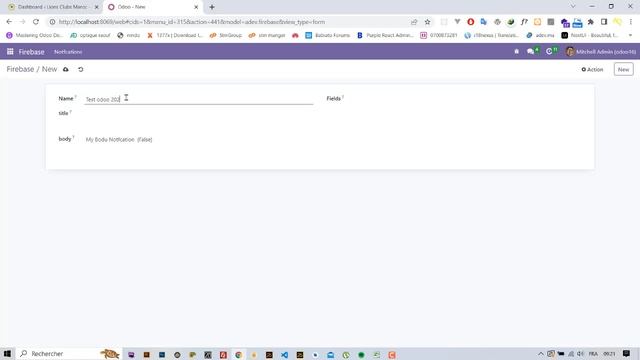Screen dimensions: 640x360
Task: Open the conversations chat icon
Action: tap(532, 51)
